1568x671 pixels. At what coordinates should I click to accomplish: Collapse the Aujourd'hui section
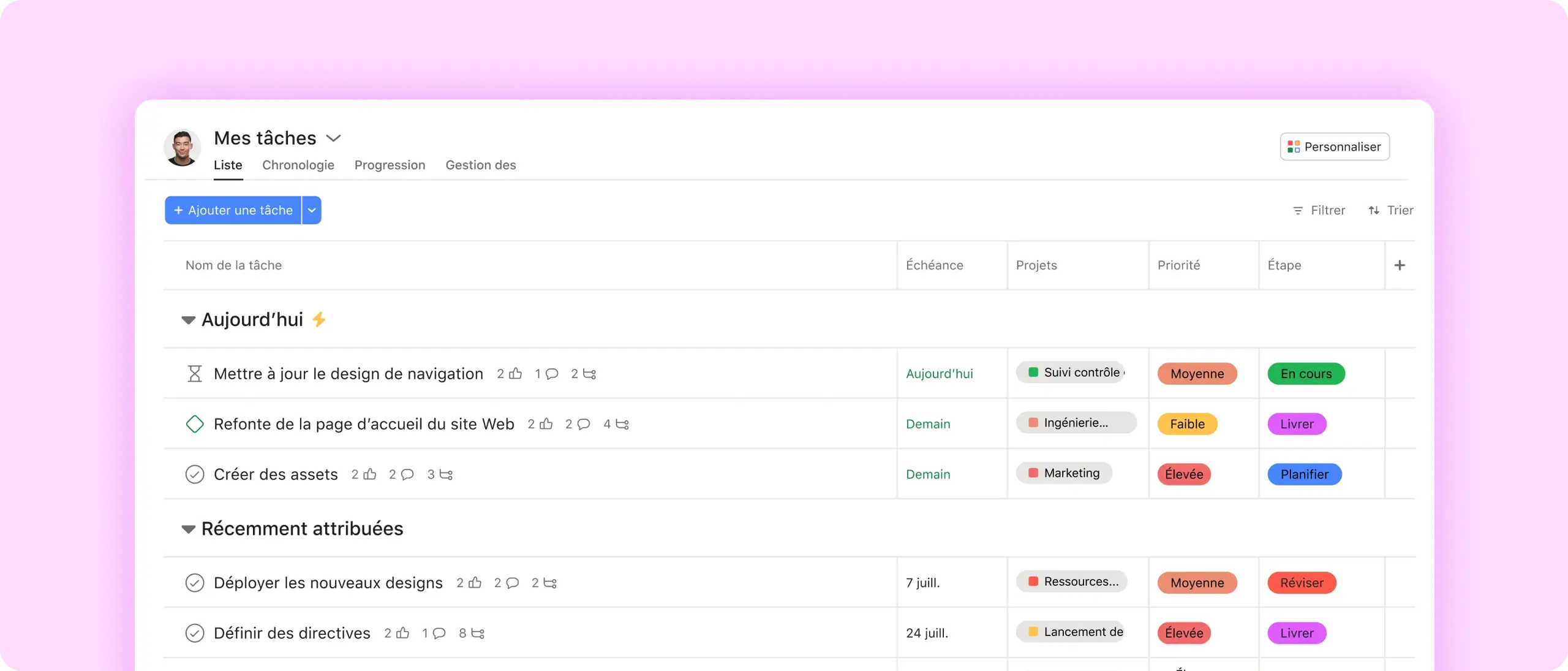click(188, 320)
